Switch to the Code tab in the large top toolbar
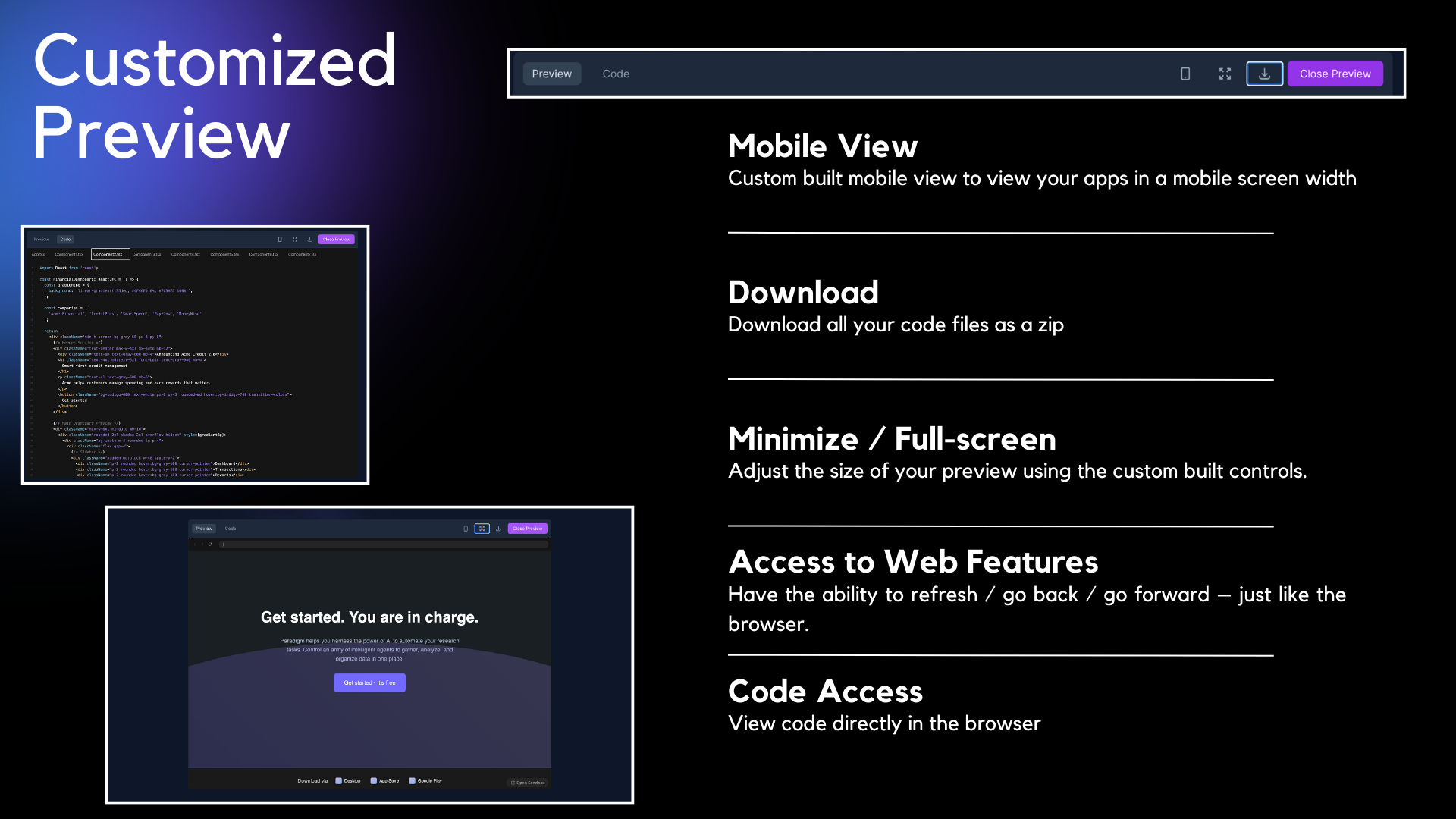Viewport: 1456px width, 819px height. [616, 74]
